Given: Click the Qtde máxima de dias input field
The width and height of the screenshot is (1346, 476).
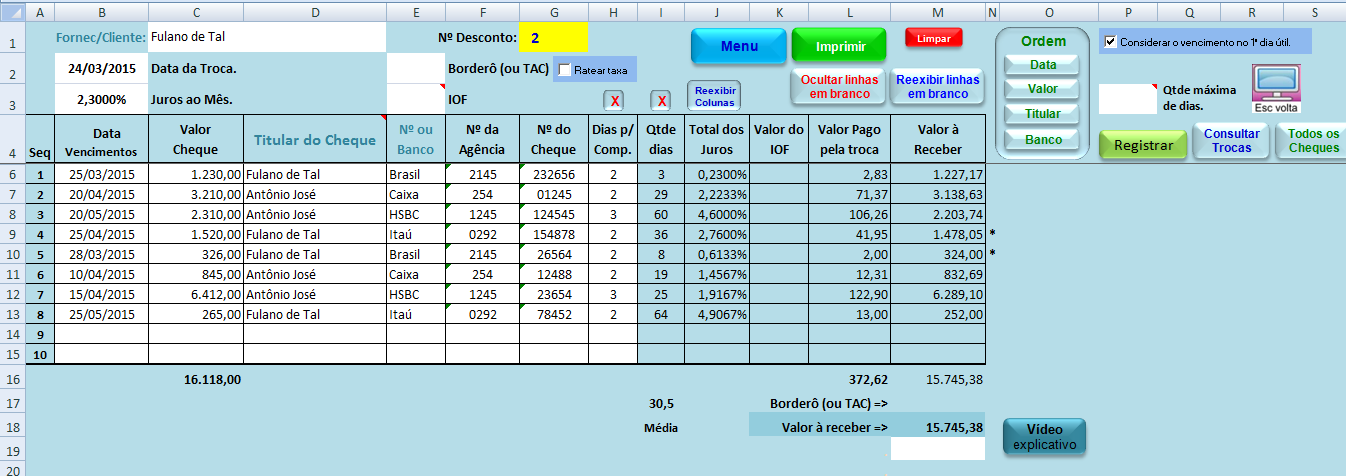Looking at the screenshot, I should (1127, 98).
